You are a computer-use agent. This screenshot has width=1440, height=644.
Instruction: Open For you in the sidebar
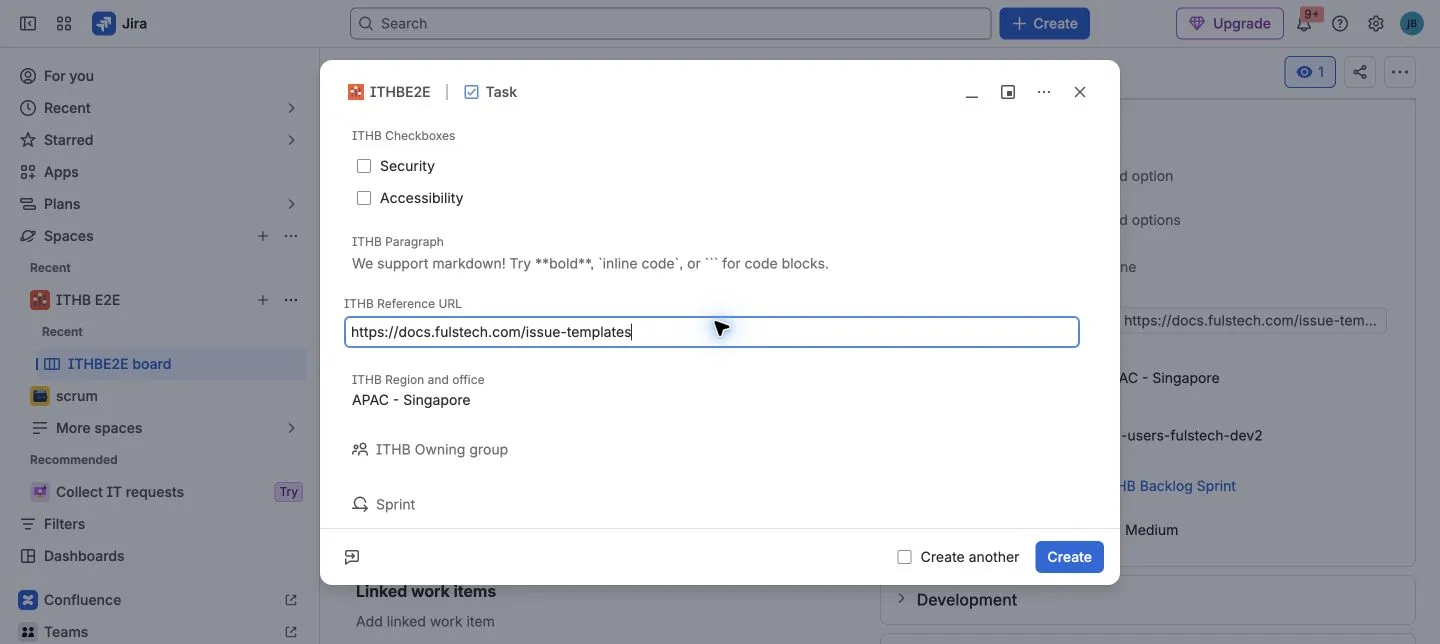[x=160, y=76]
